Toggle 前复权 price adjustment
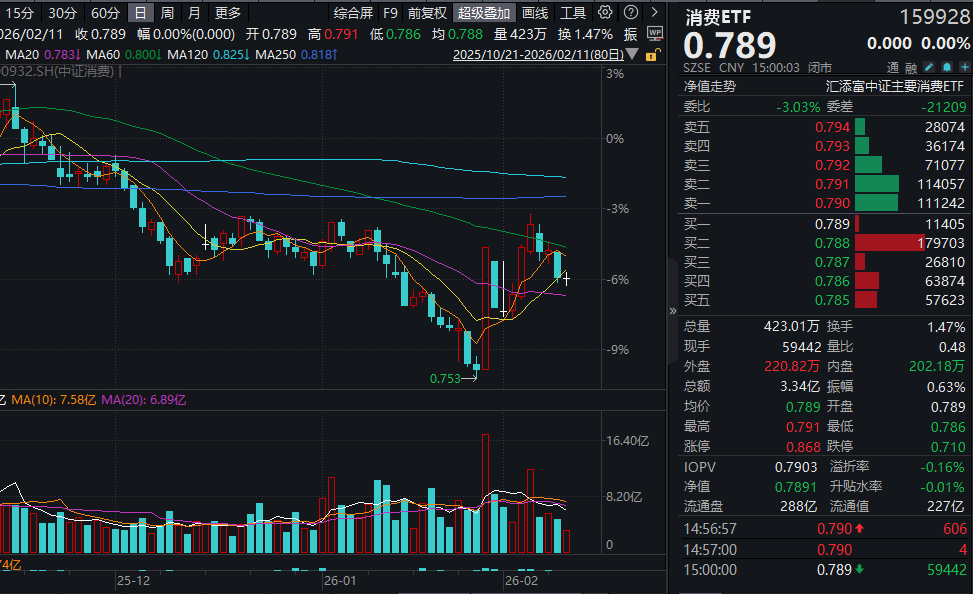973x594 pixels. (x=427, y=13)
